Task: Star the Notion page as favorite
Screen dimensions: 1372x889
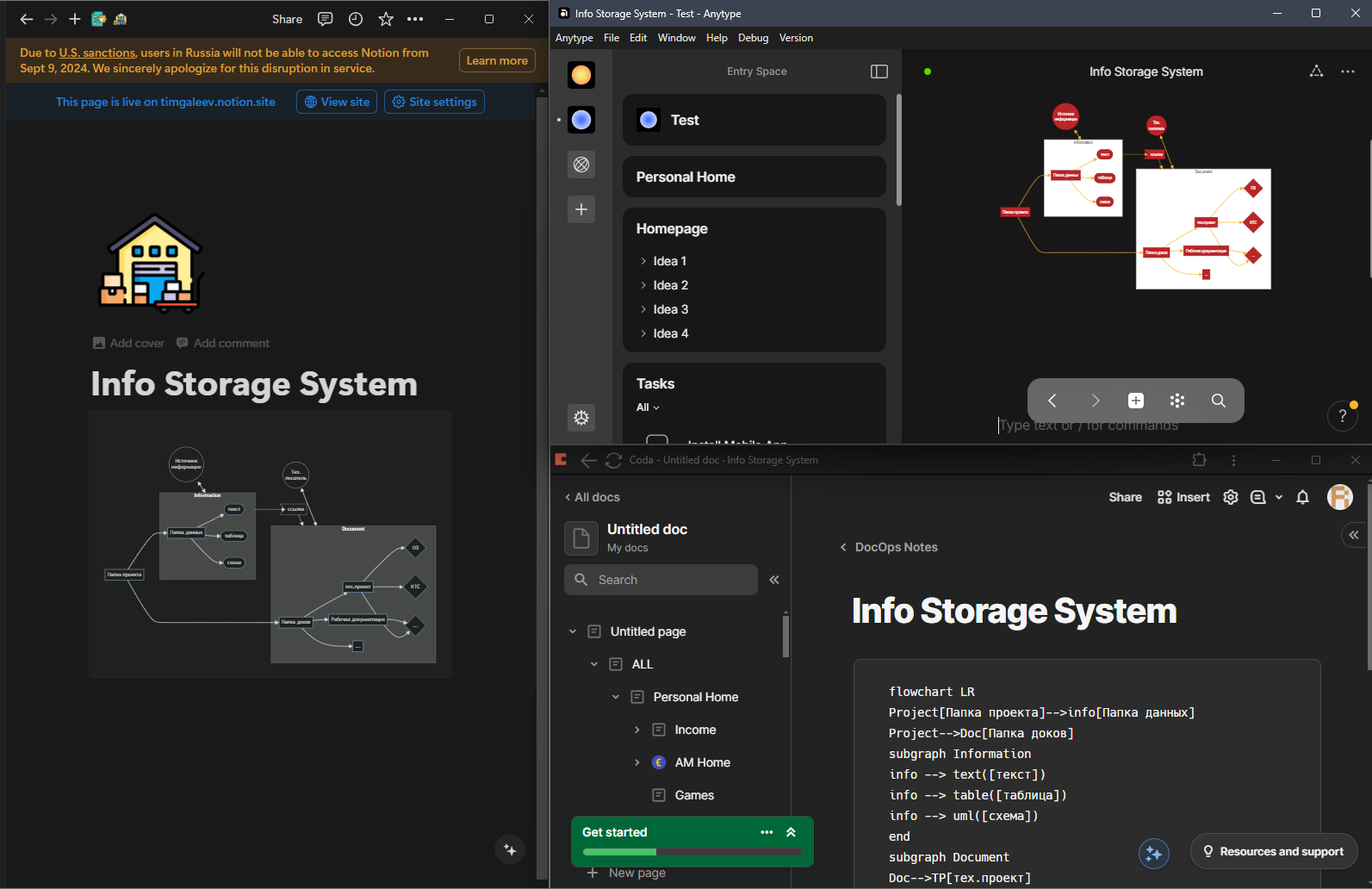Action: click(386, 19)
